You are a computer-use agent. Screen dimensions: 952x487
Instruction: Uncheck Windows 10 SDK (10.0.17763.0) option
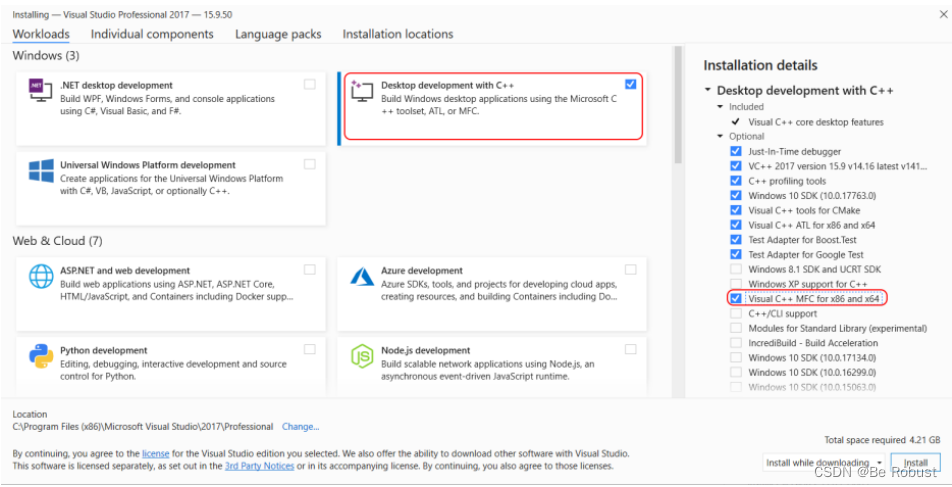736,196
